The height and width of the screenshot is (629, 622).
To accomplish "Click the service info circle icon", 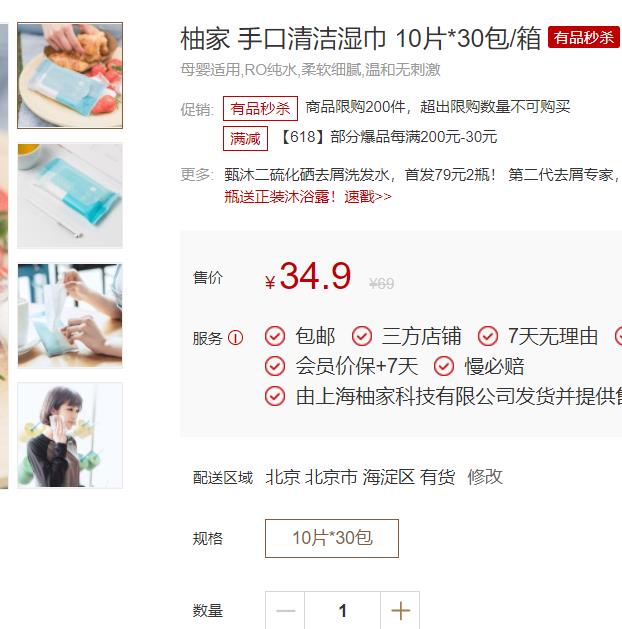I will (235, 338).
